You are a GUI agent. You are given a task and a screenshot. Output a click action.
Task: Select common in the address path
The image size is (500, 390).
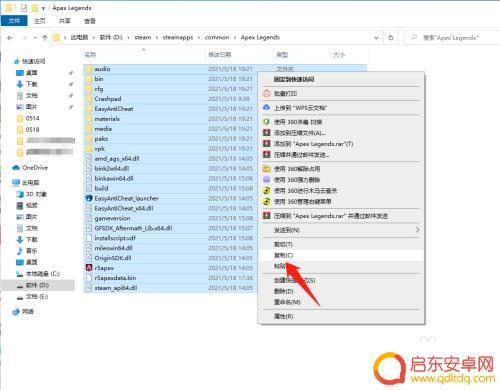(x=217, y=37)
